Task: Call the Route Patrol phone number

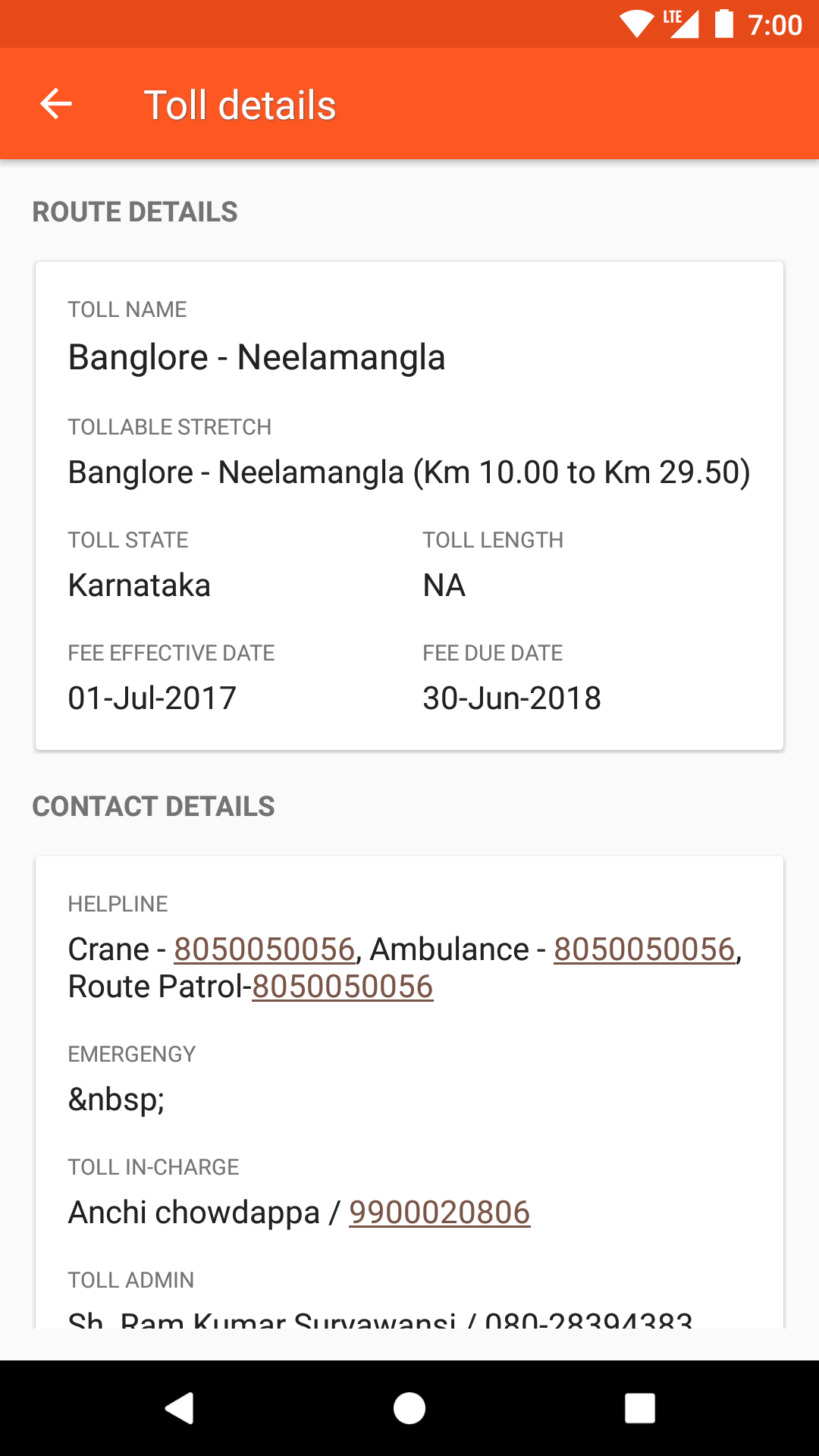Action: point(343,987)
